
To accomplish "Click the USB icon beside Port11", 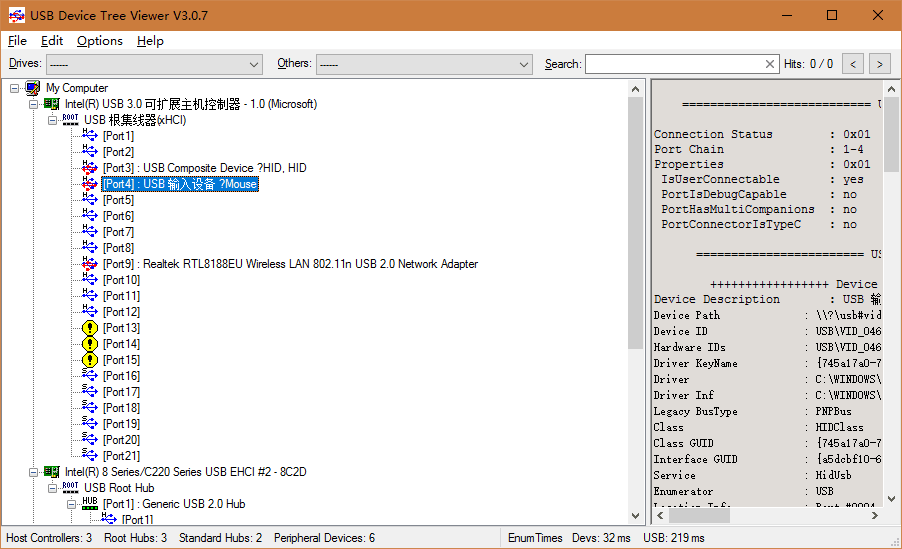I will (90, 296).
